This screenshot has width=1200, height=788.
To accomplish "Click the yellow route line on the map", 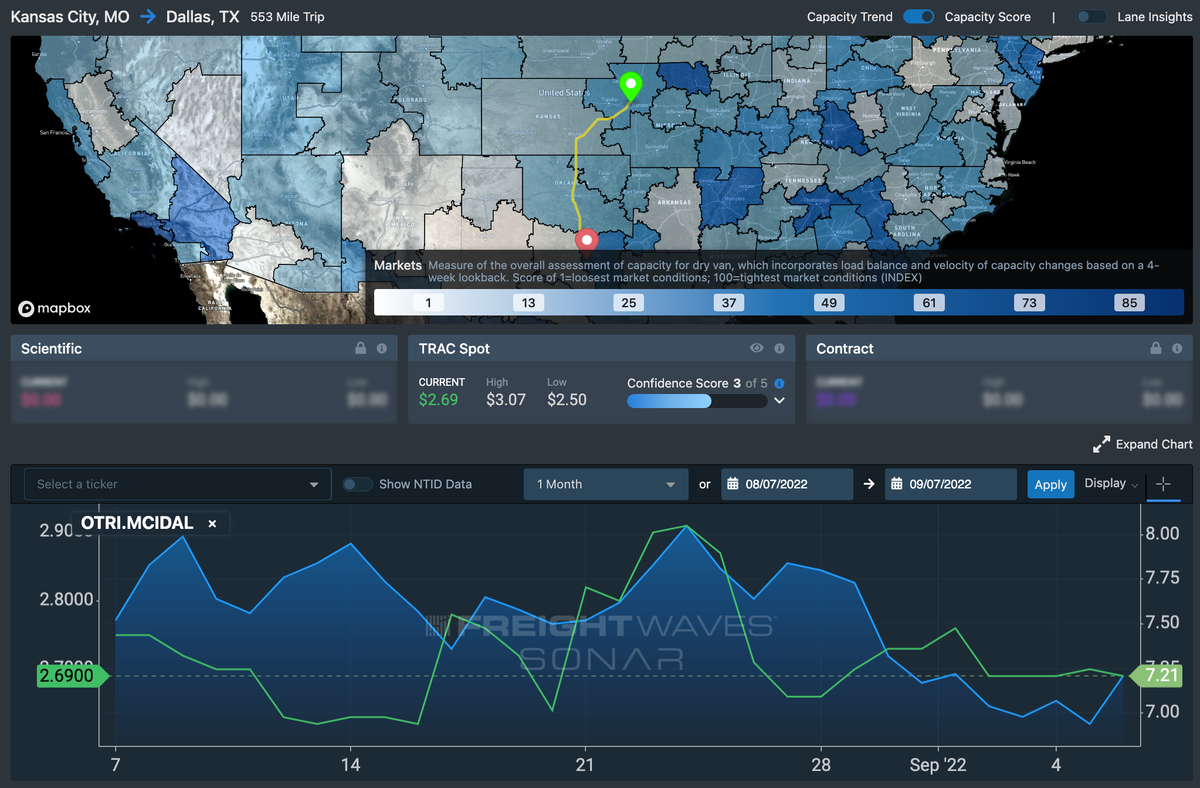I will pyautogui.click(x=576, y=167).
